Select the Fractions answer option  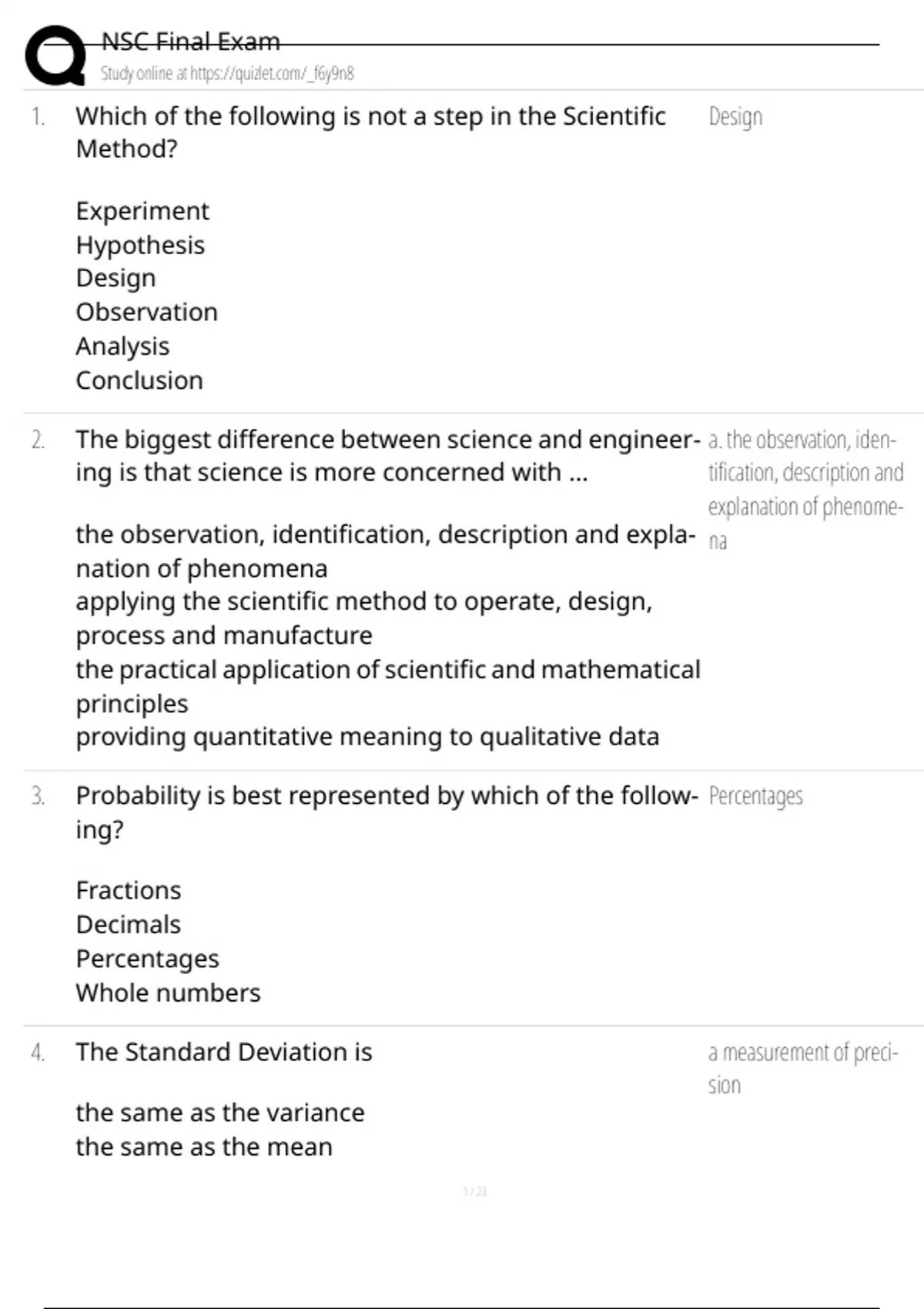point(129,890)
